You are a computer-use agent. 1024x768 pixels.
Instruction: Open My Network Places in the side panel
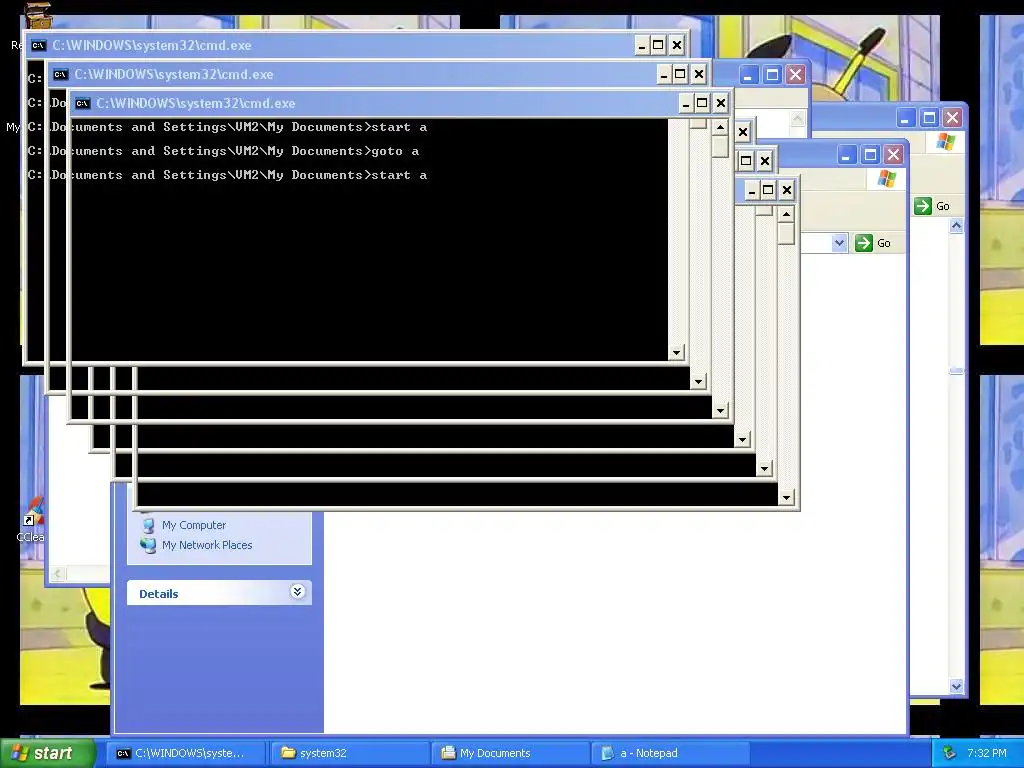coord(207,545)
